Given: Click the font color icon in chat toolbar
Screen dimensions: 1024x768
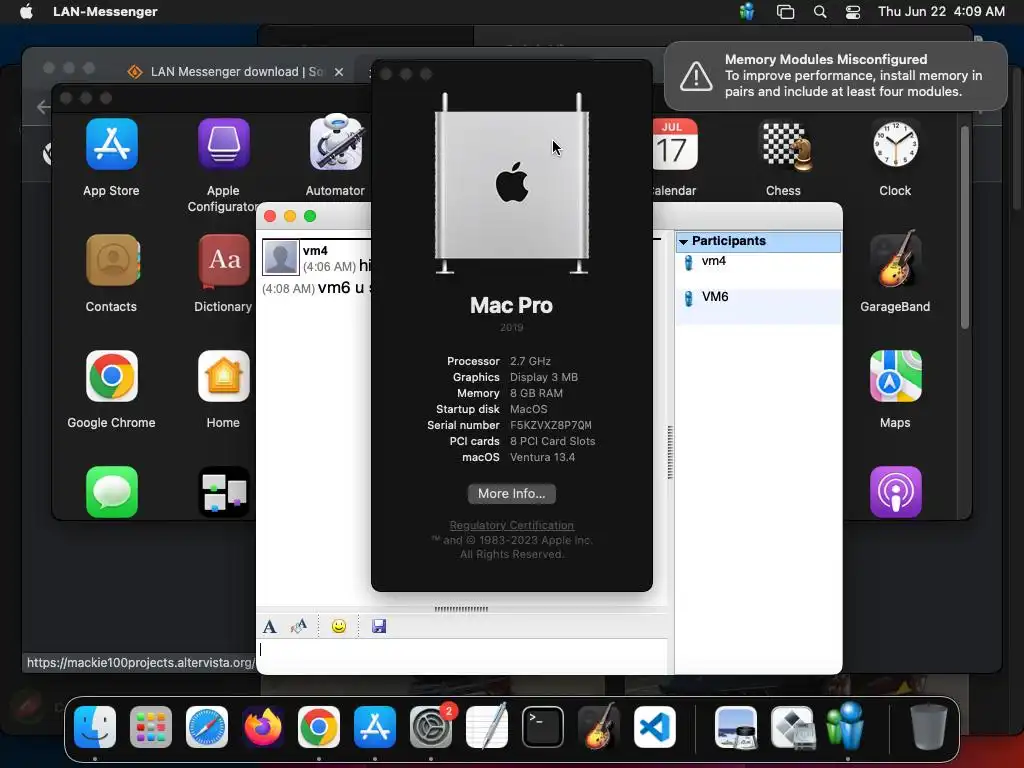Looking at the screenshot, I should coord(298,626).
